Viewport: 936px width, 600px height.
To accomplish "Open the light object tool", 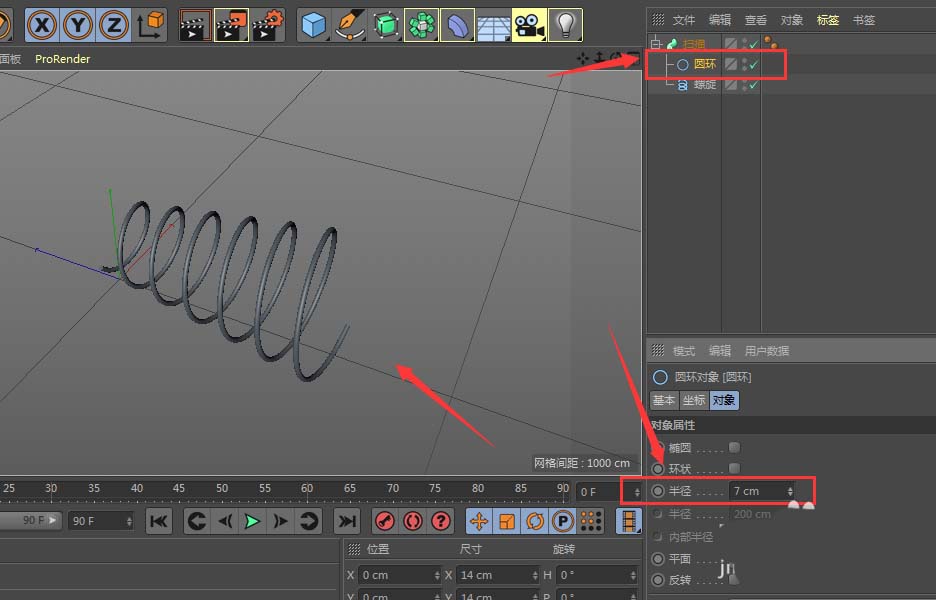I will point(565,24).
